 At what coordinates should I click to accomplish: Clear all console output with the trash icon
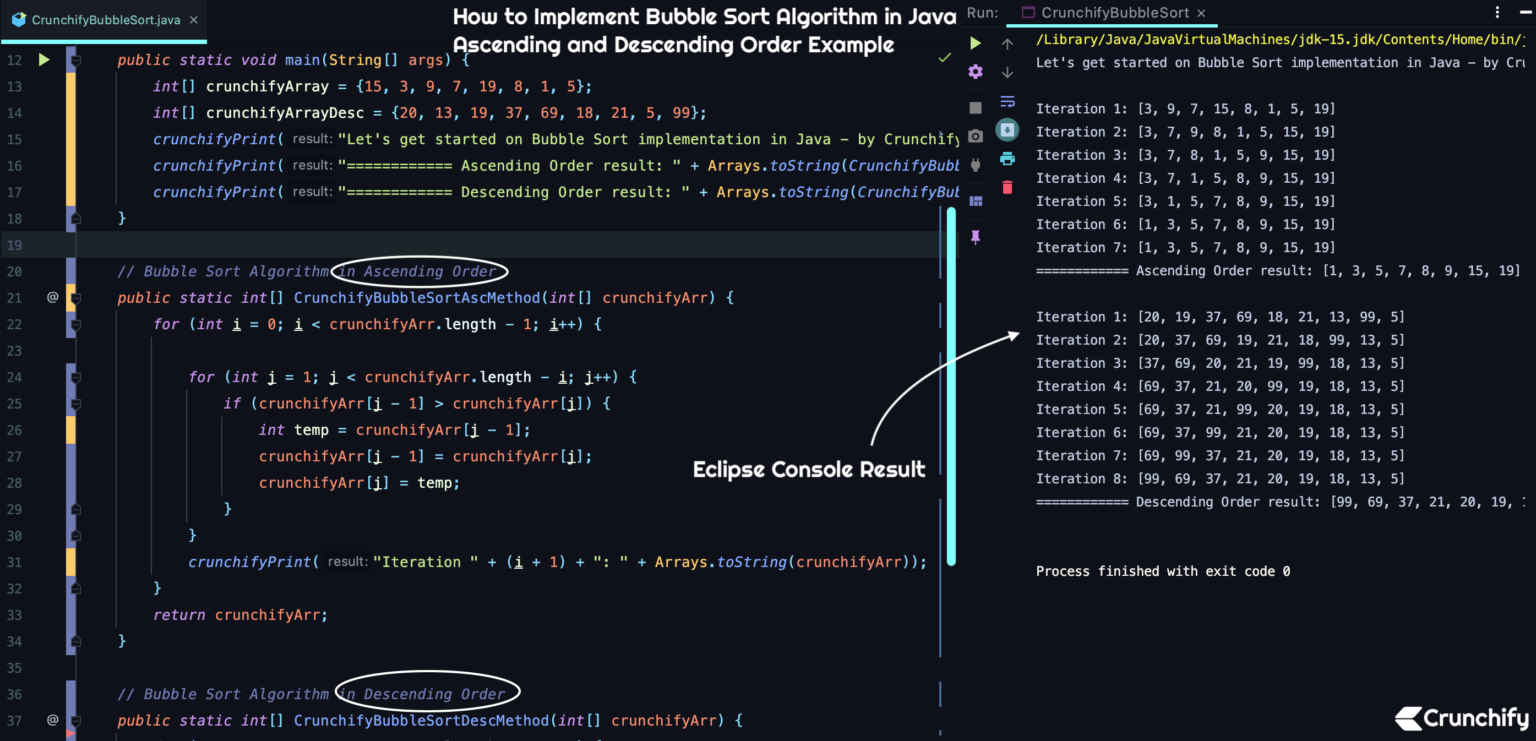click(1007, 187)
